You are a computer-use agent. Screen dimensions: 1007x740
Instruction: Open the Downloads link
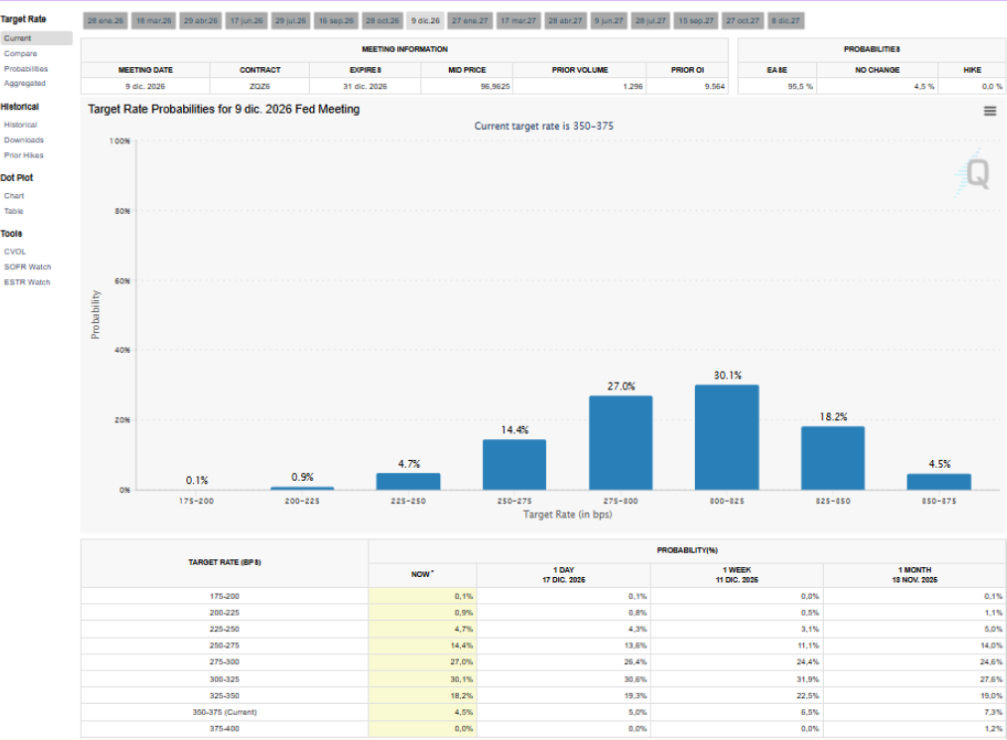click(24, 140)
